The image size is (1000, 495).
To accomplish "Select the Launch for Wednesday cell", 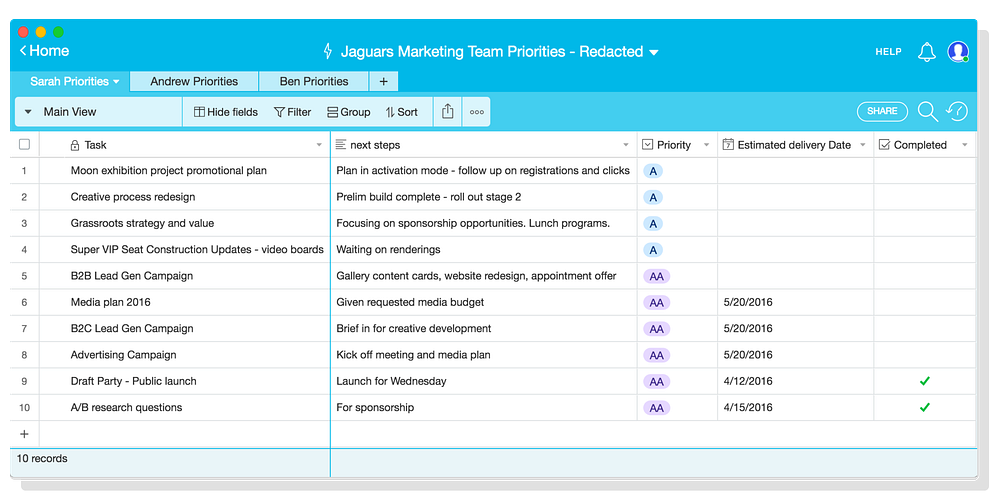I will tap(484, 381).
